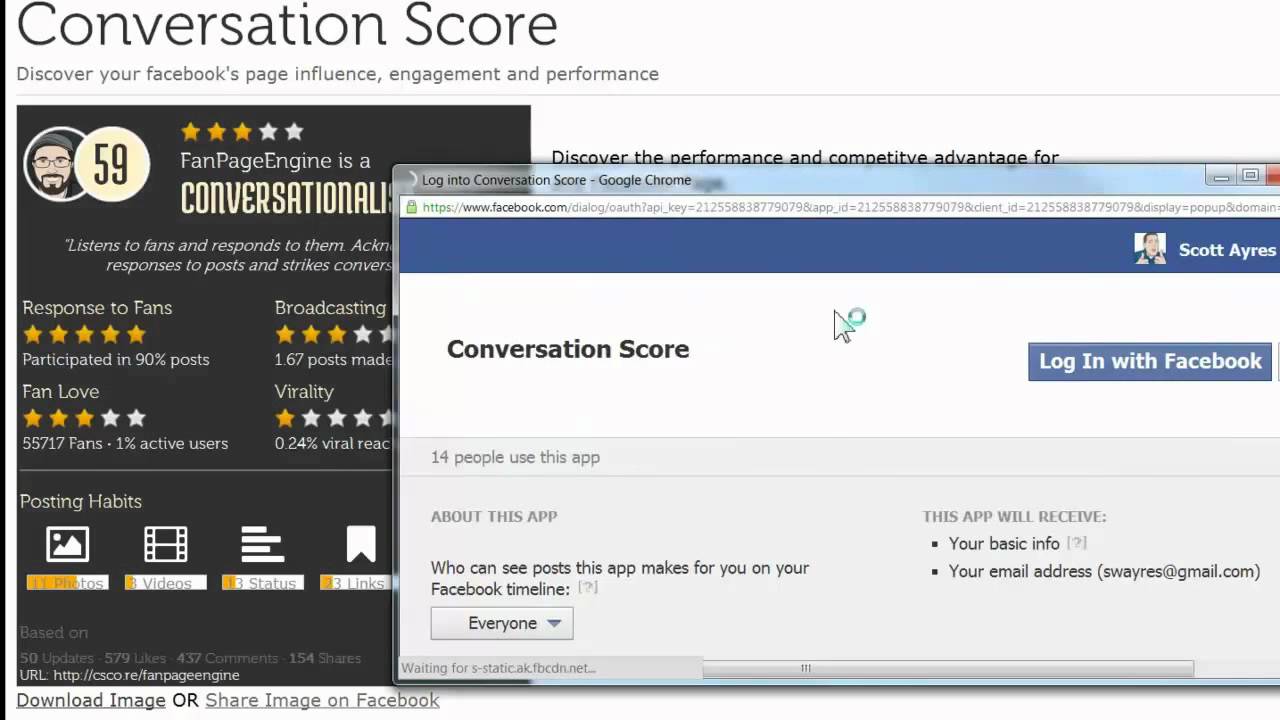Click the Log In with Facebook button
The image size is (1280, 720).
1150,361
